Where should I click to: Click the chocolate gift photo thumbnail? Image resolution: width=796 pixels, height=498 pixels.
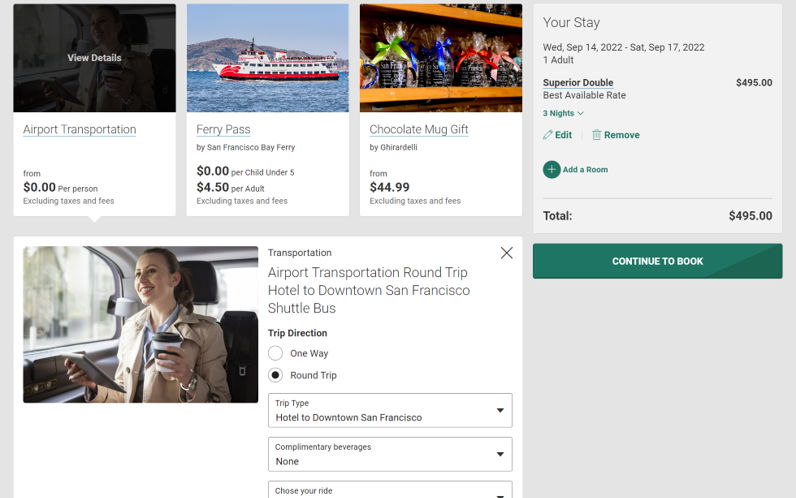point(441,58)
